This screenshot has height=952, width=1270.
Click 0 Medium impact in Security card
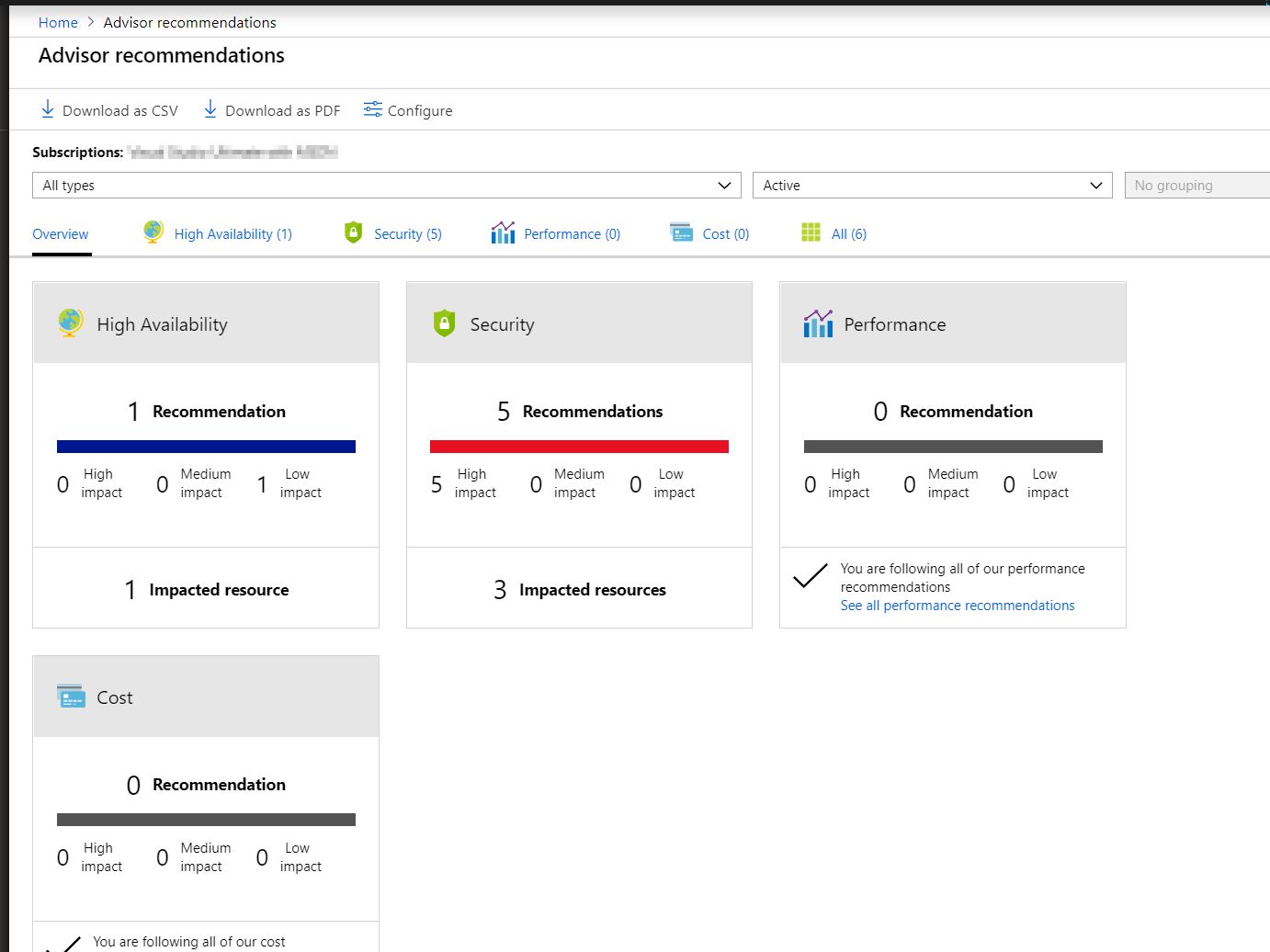coord(567,483)
